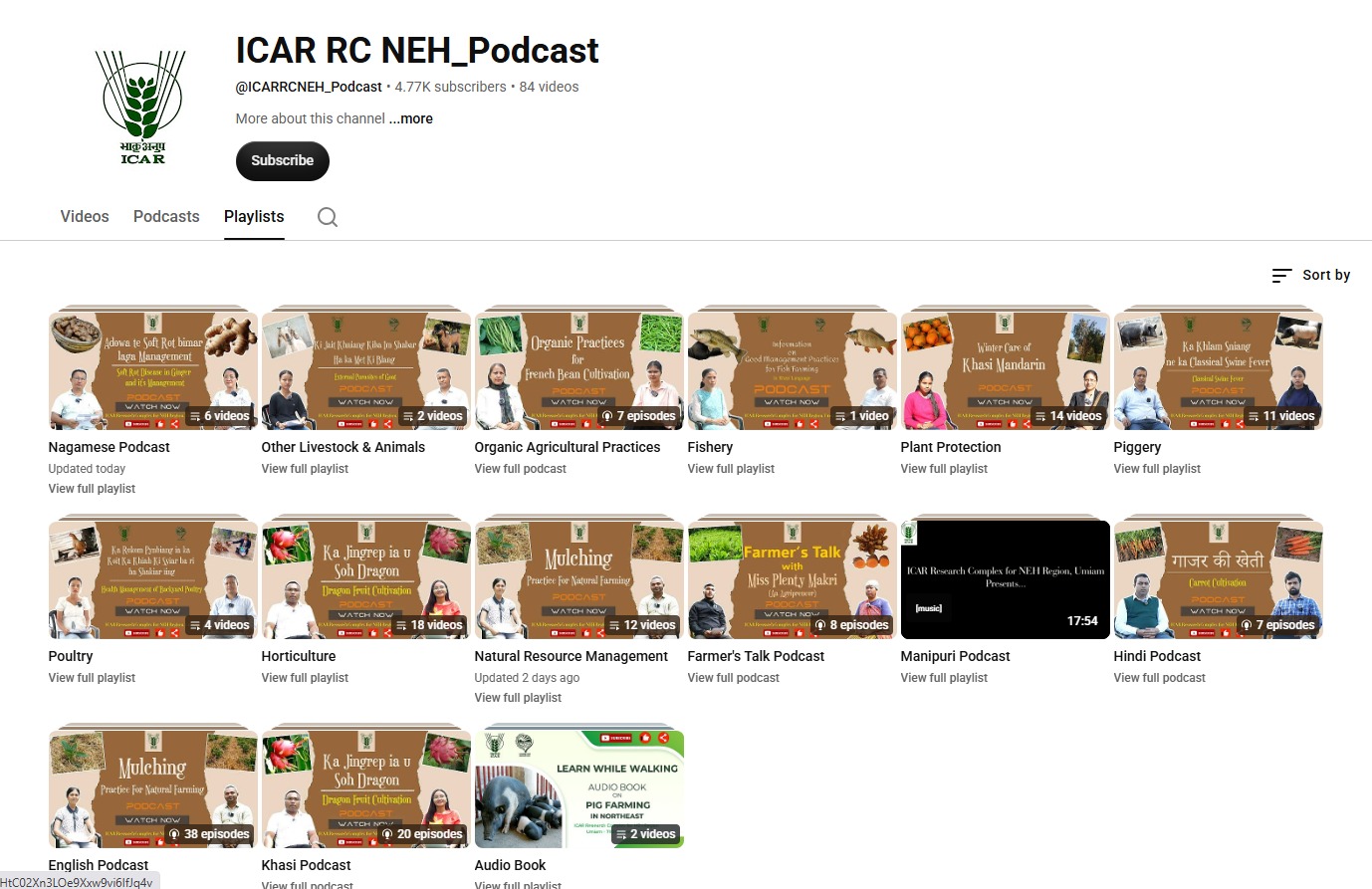The height and width of the screenshot is (889, 1372).
Task: Subscribe to ICAR RC NEH_Podcast channel
Action: point(283,160)
